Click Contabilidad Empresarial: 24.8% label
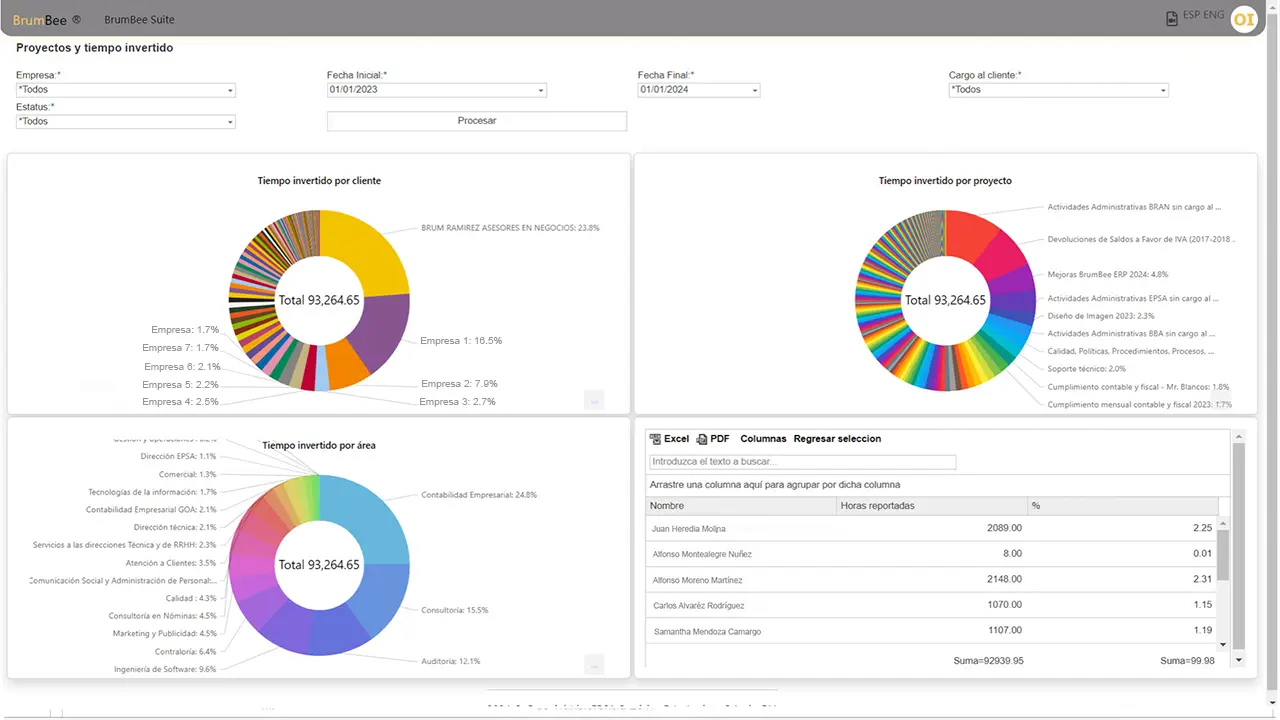Viewport: 1280px width, 720px height. click(x=479, y=495)
